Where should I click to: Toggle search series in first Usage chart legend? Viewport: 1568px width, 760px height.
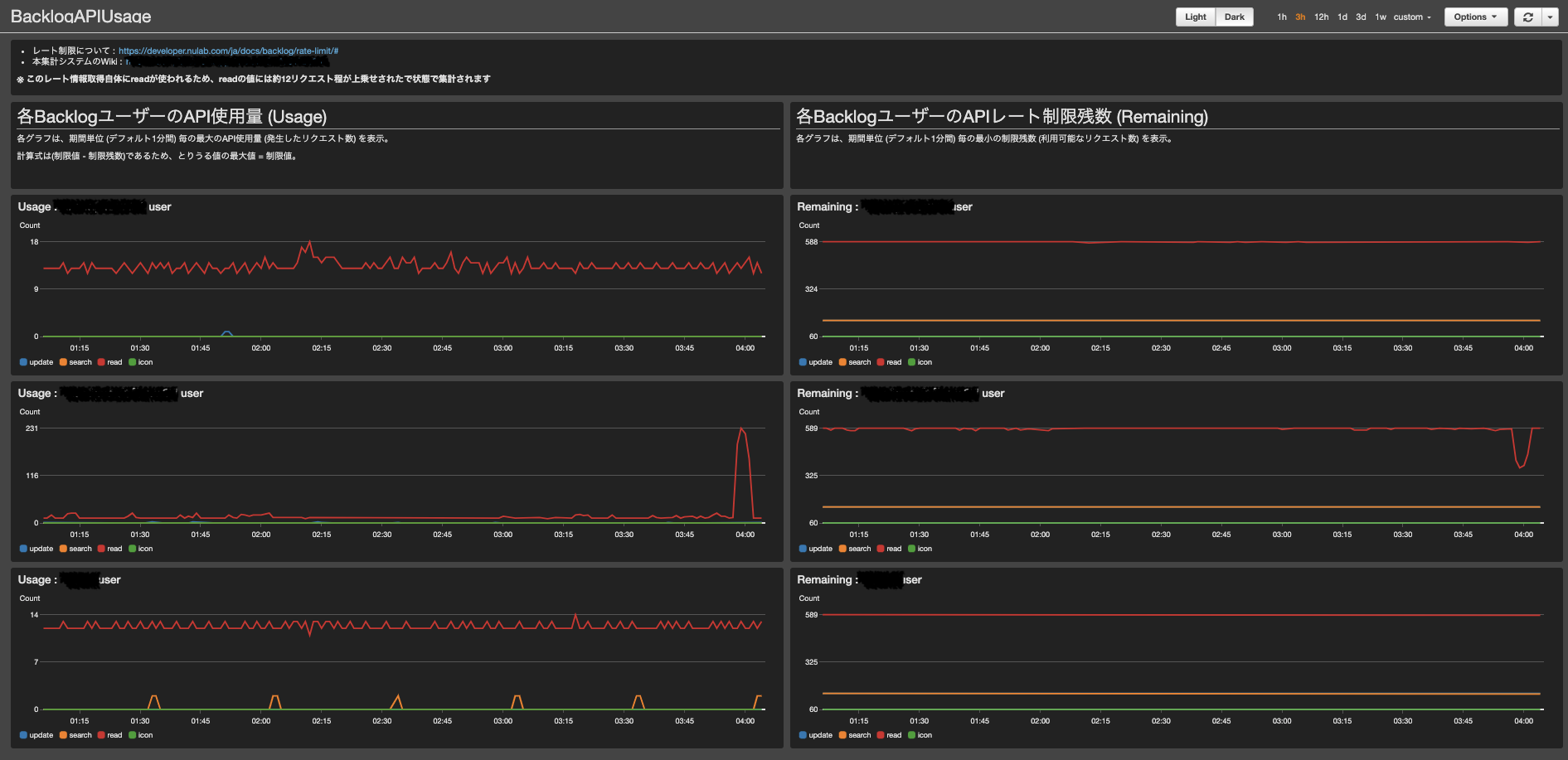click(x=75, y=362)
